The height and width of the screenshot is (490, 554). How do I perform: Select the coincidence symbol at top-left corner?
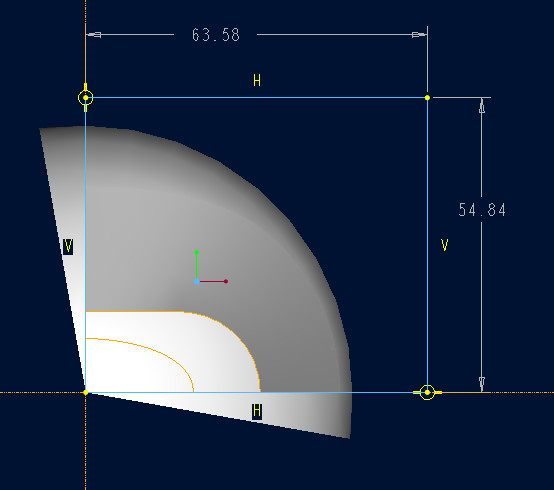(86, 98)
